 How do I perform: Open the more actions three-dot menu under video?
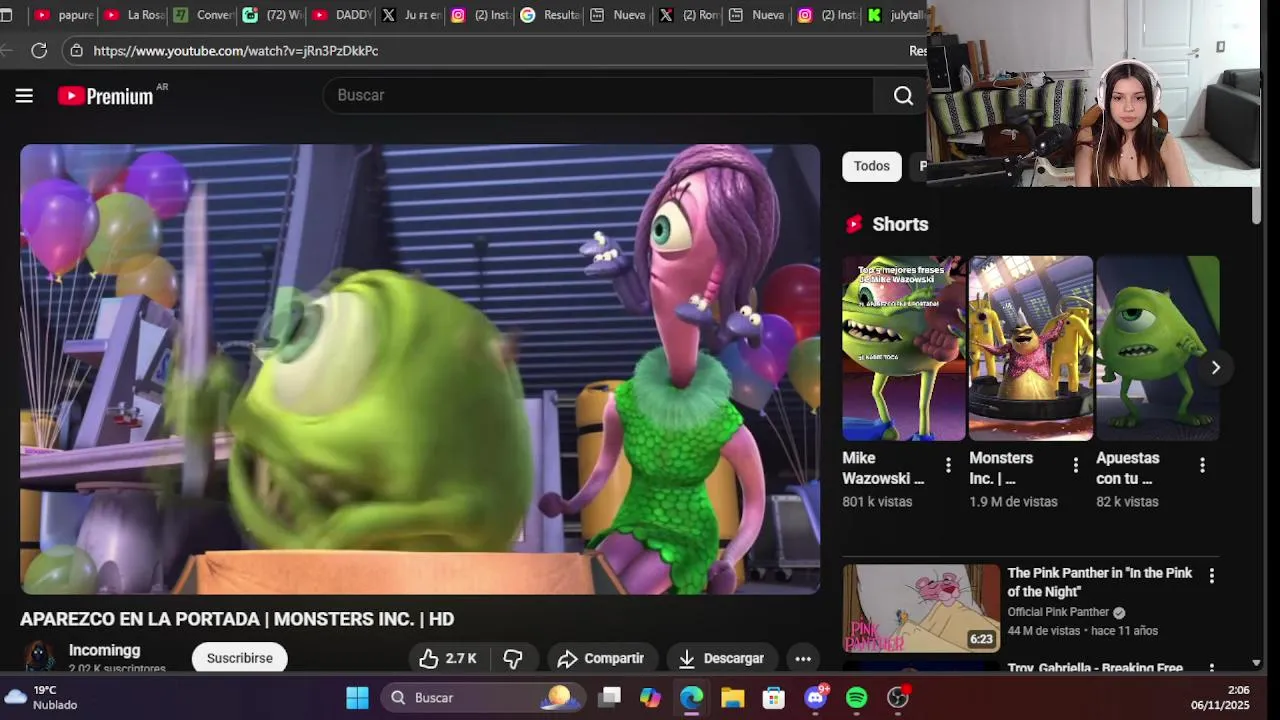tap(803, 658)
